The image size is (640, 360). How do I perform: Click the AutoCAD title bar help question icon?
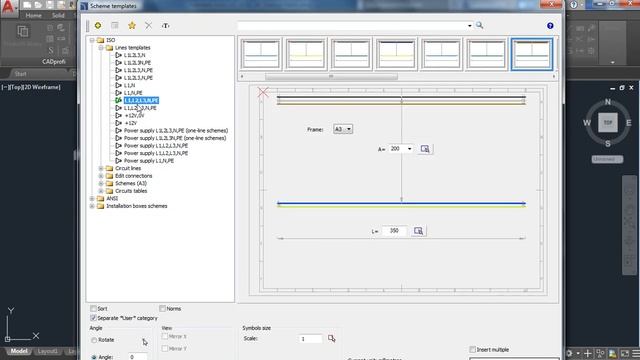point(574,5)
